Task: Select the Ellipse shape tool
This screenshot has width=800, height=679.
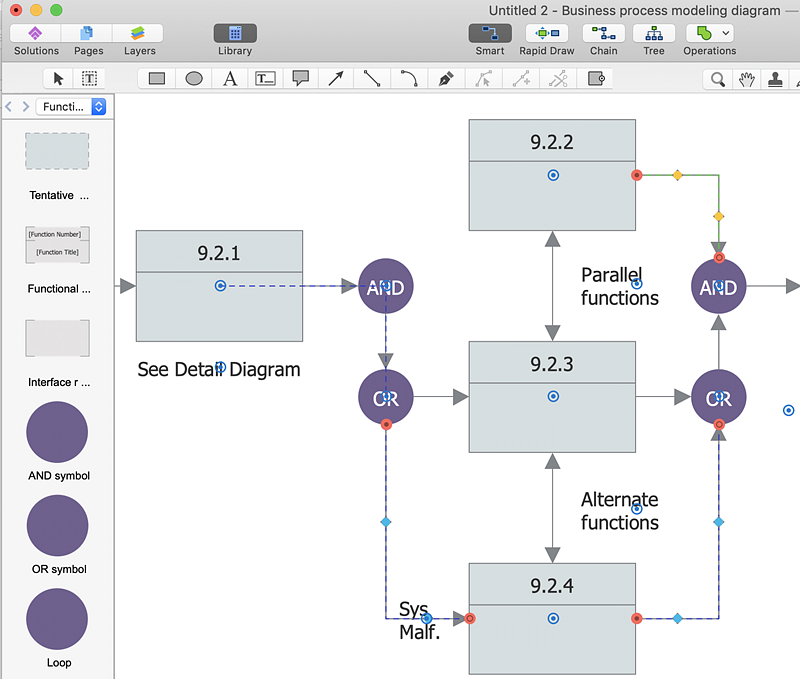Action: (194, 78)
